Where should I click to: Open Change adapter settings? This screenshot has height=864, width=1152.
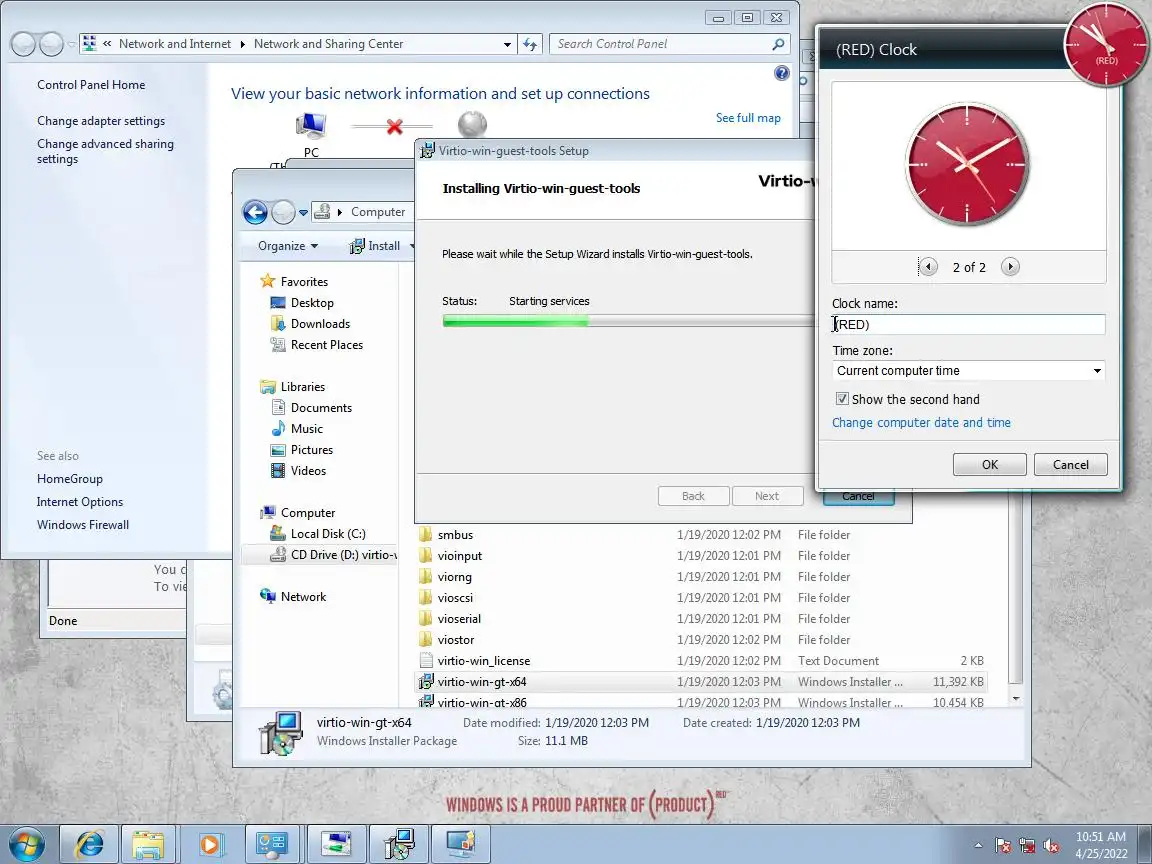pyautogui.click(x=101, y=120)
